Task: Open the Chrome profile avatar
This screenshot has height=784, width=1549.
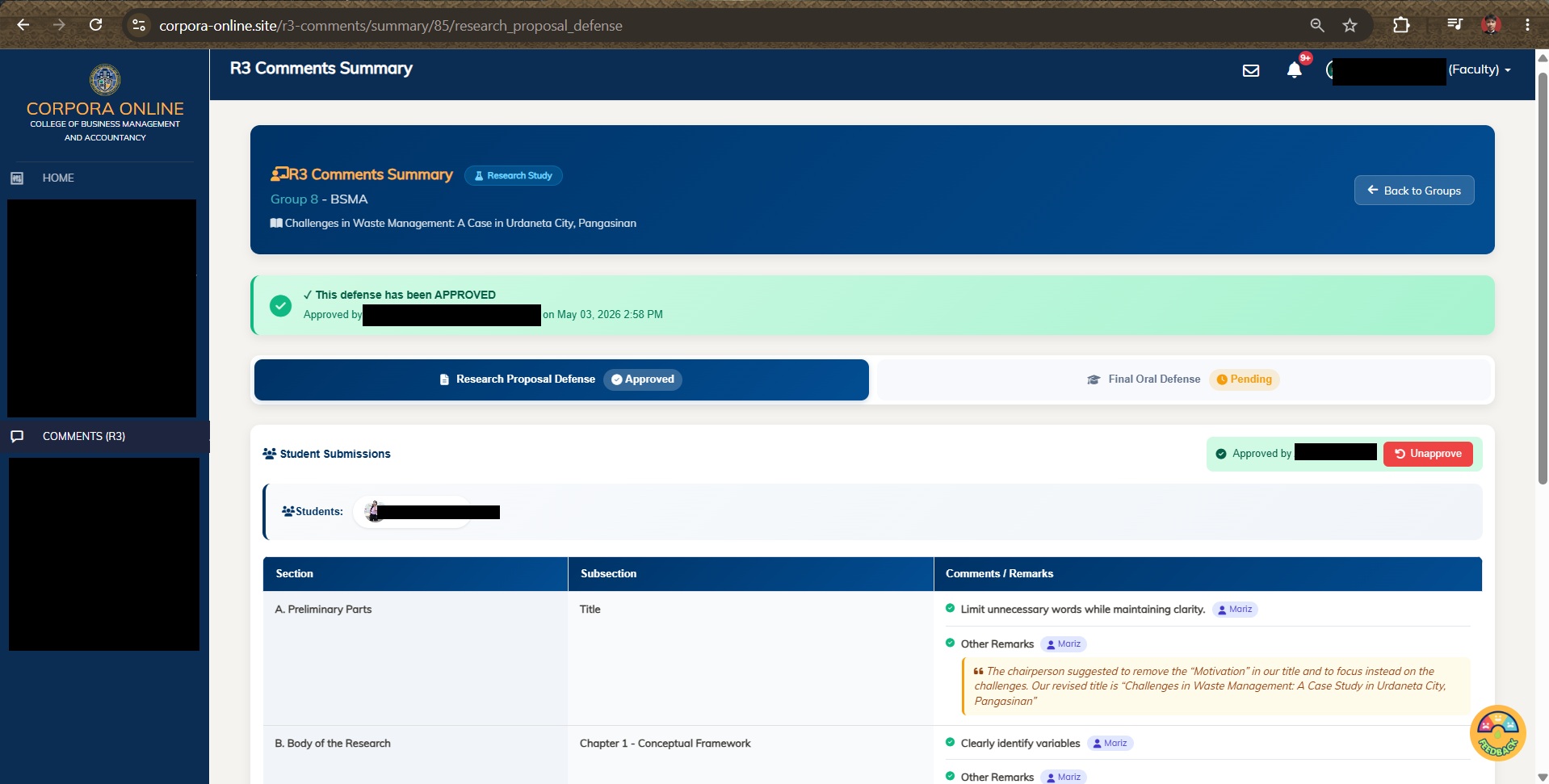Action: click(x=1491, y=25)
